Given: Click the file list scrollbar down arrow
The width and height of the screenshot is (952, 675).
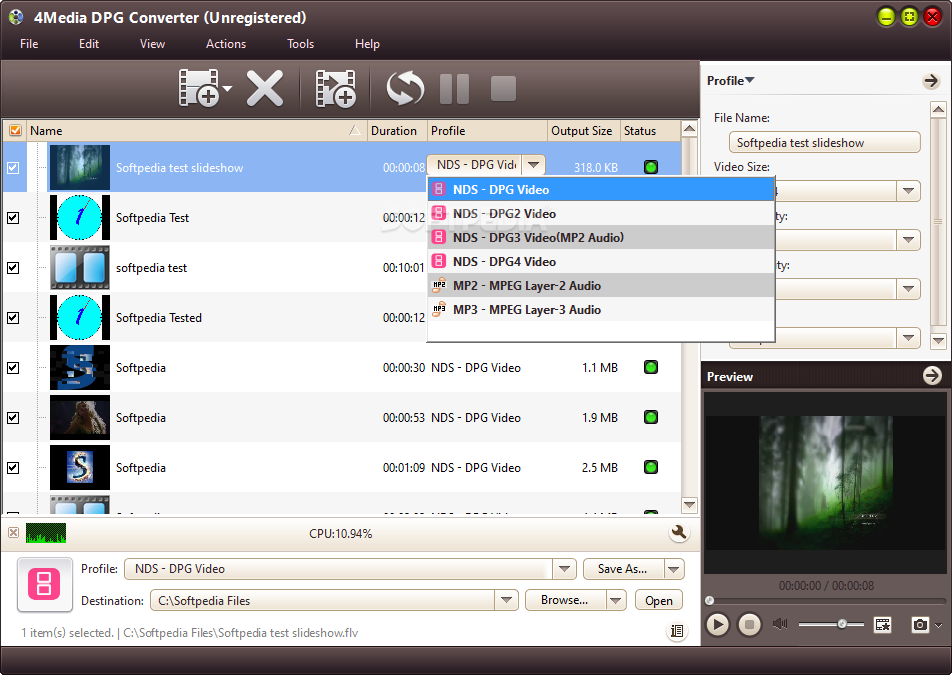Looking at the screenshot, I should click(x=689, y=504).
